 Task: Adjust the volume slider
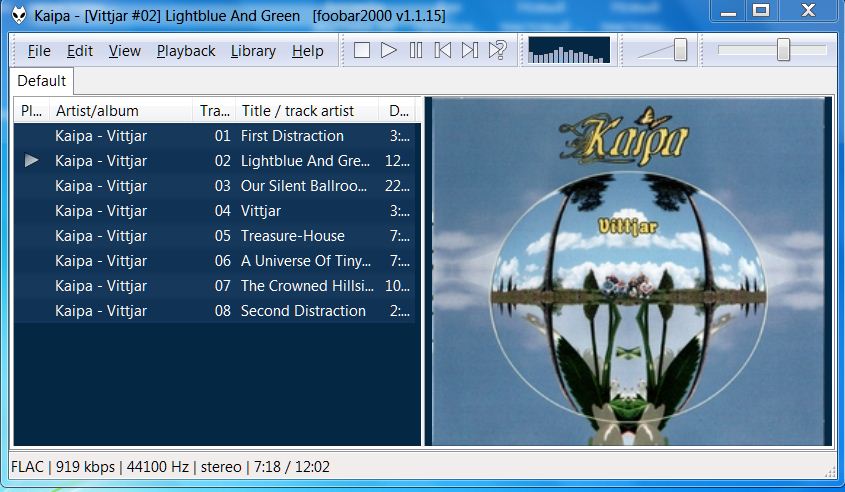click(x=680, y=50)
